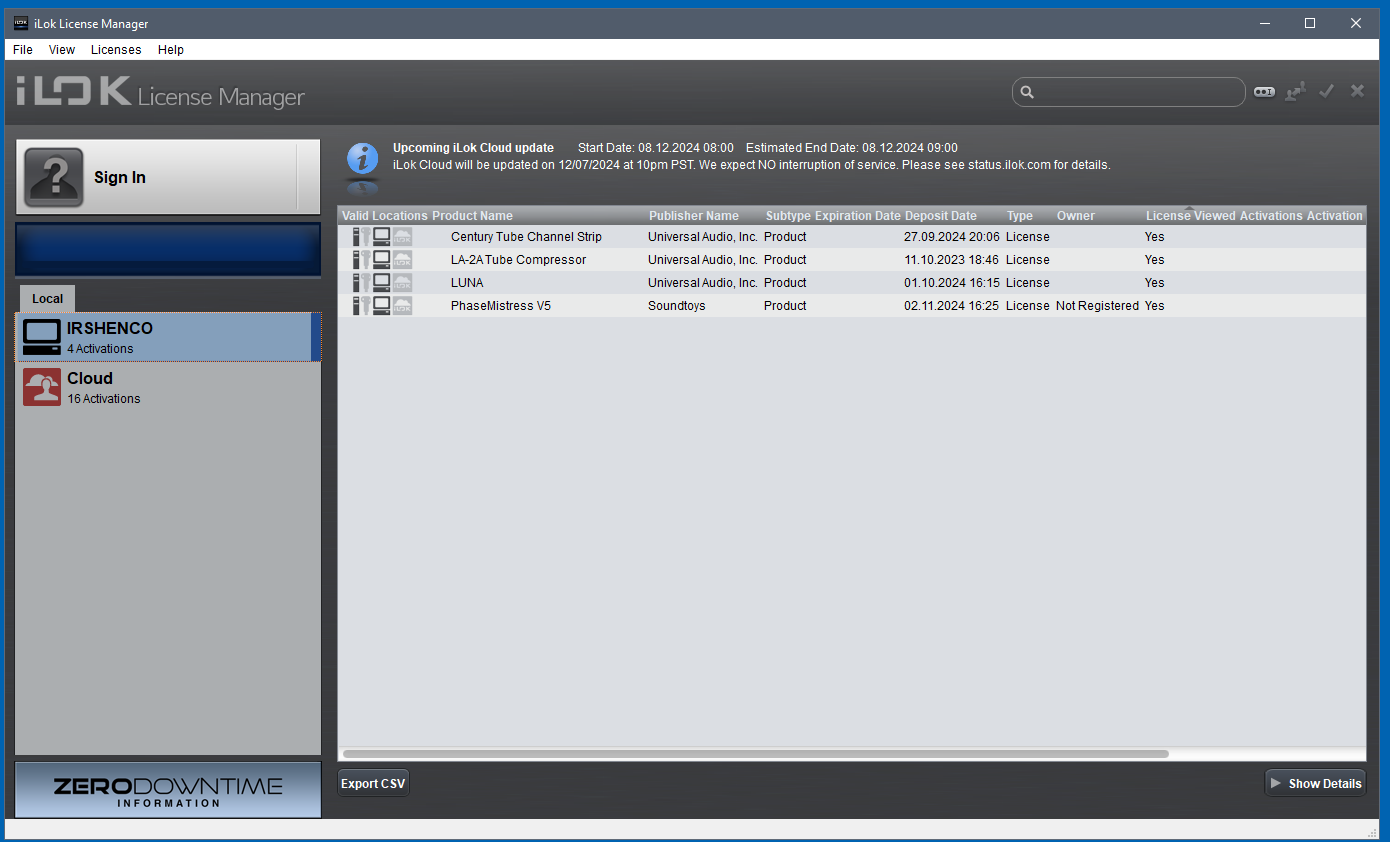Viewport: 1390px width, 842px height.
Task: Click the computer location icon in the Century Tube row
Action: [381, 237]
